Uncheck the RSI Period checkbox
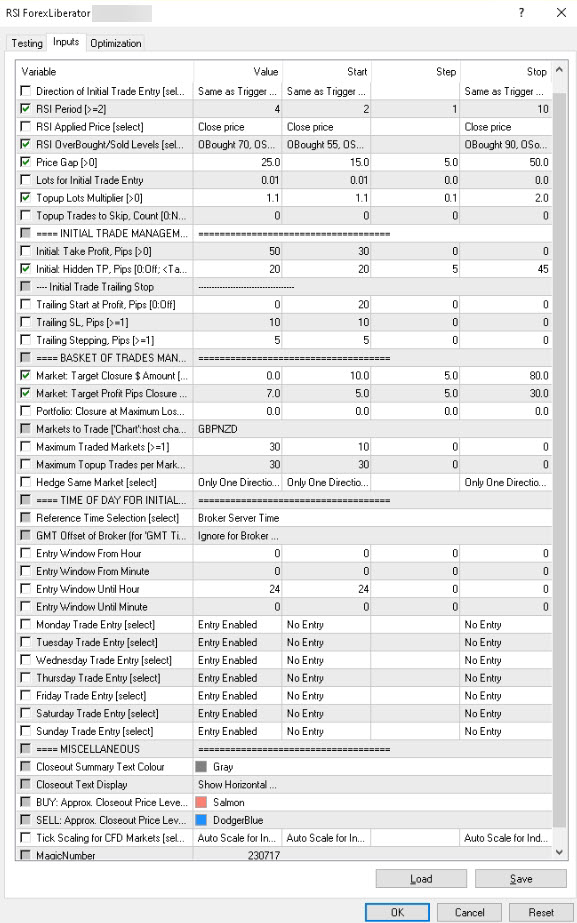The height and width of the screenshot is (923, 577). coord(25,109)
